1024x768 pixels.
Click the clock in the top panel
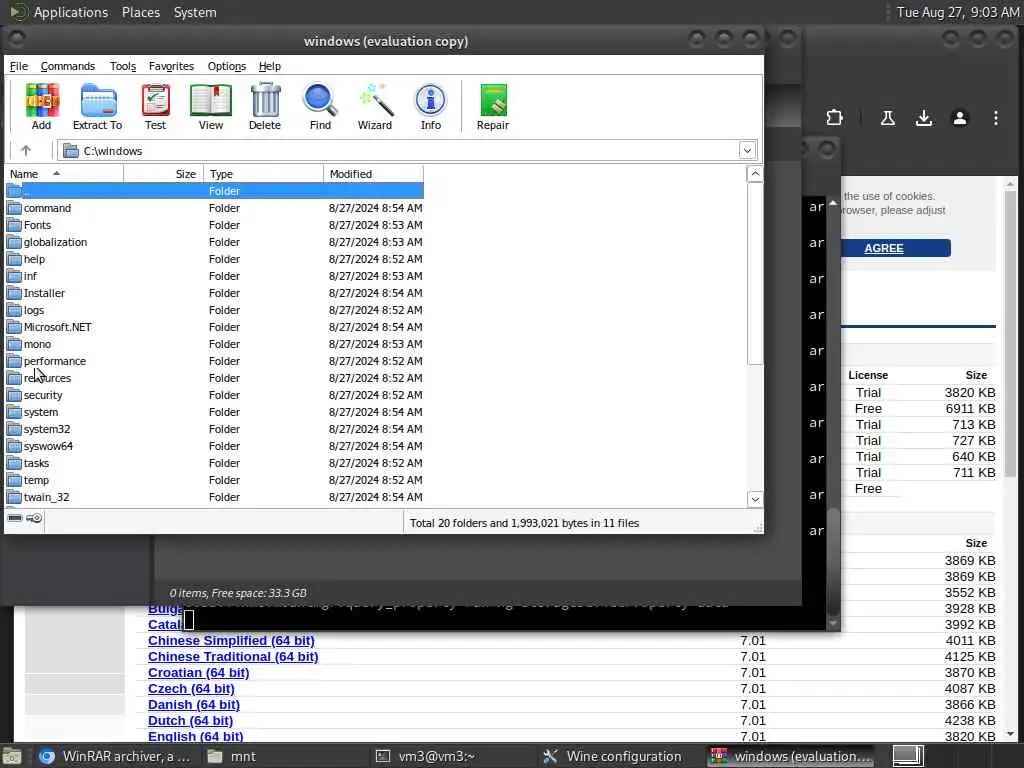(957, 12)
